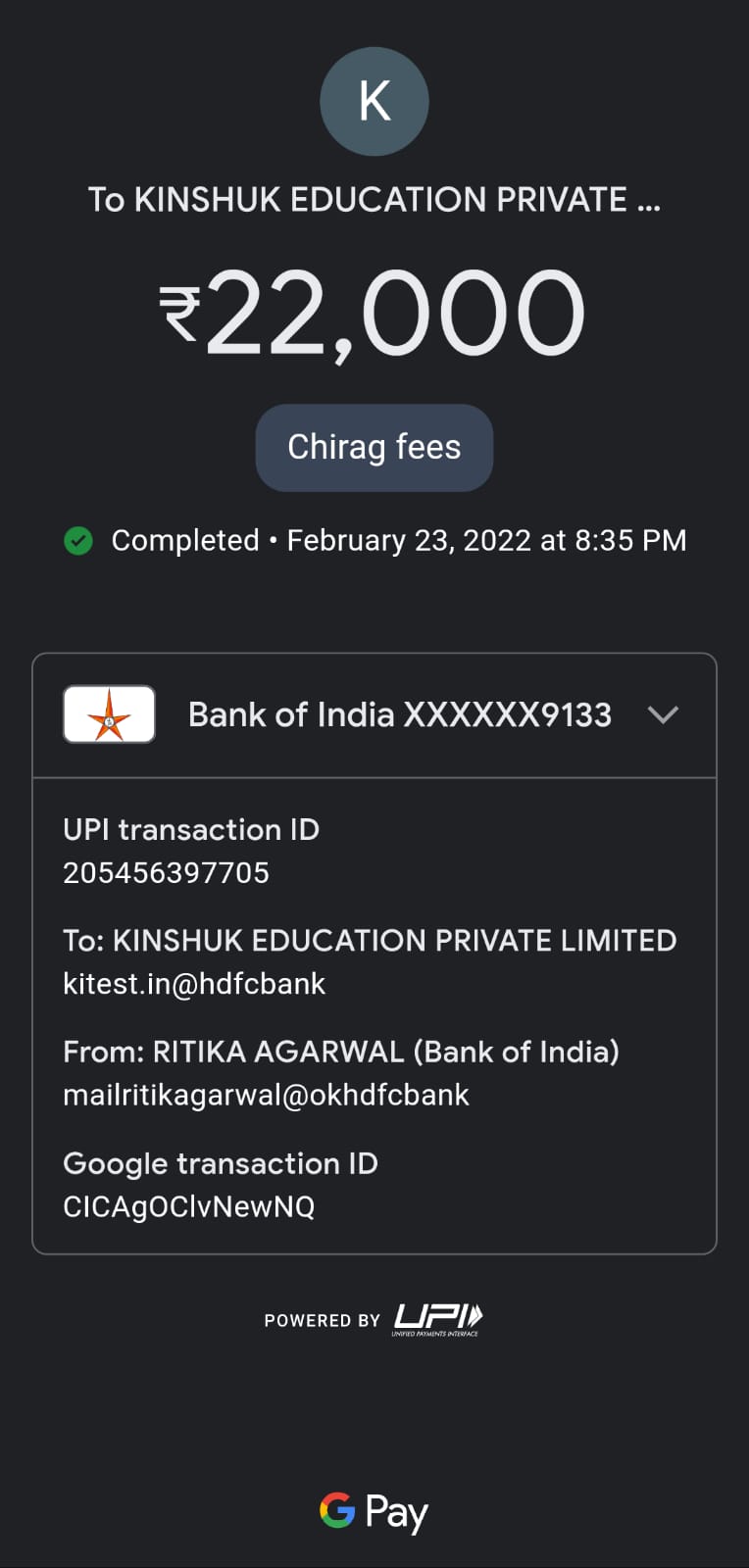The width and height of the screenshot is (749, 1568).
Task: Click the green Completed checkmark icon
Action: 78,540
